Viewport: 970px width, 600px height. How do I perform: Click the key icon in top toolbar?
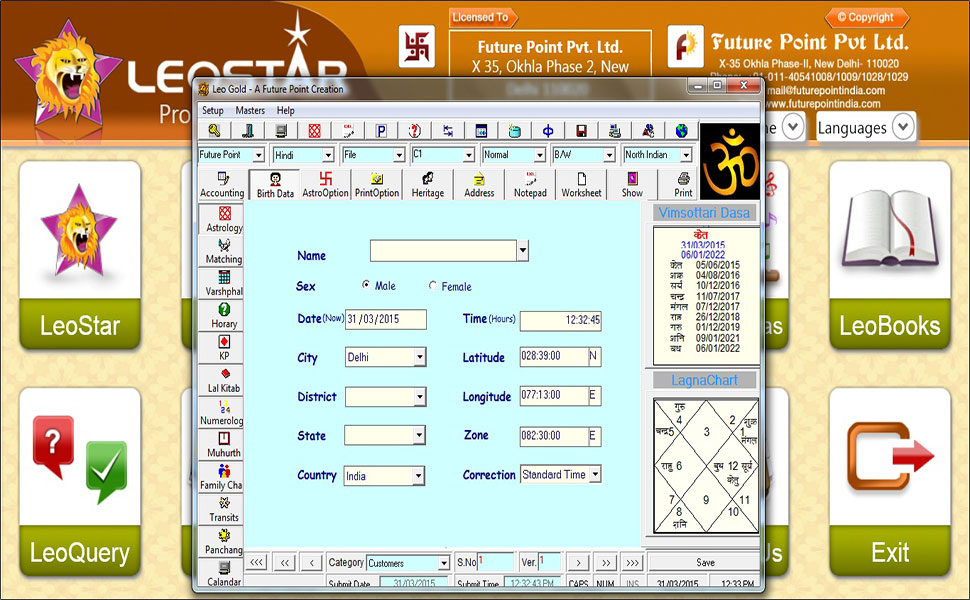tap(214, 131)
